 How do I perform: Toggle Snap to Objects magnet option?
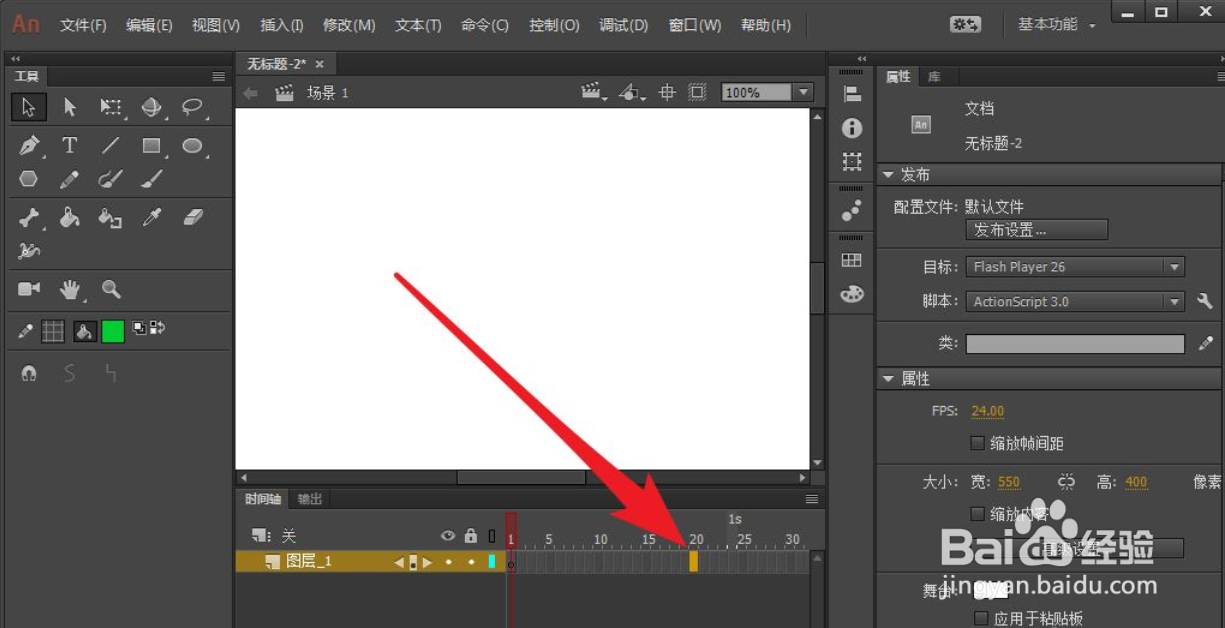click(x=29, y=374)
